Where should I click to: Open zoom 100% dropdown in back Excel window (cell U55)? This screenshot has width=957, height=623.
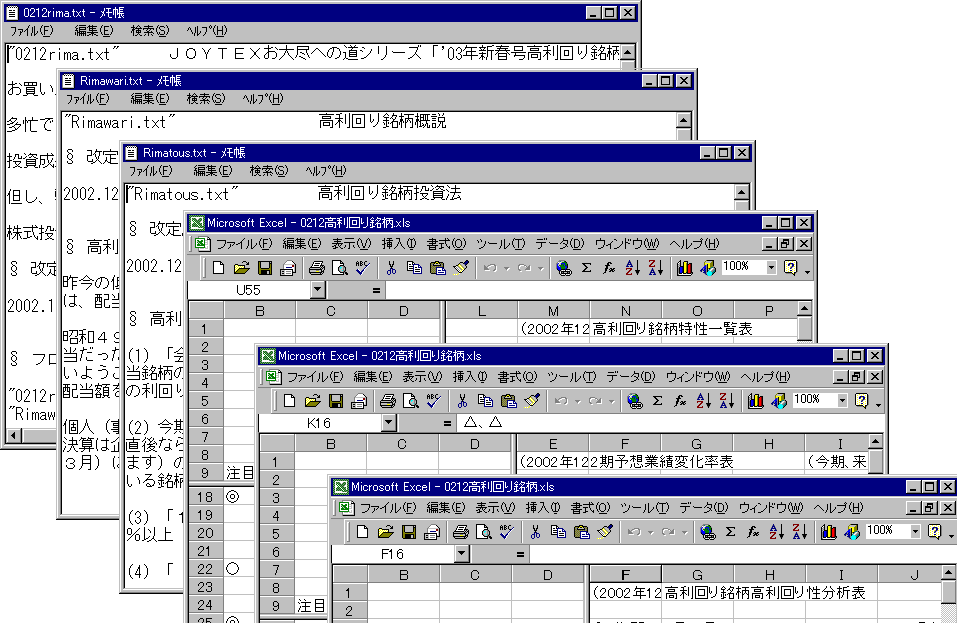coord(771,267)
